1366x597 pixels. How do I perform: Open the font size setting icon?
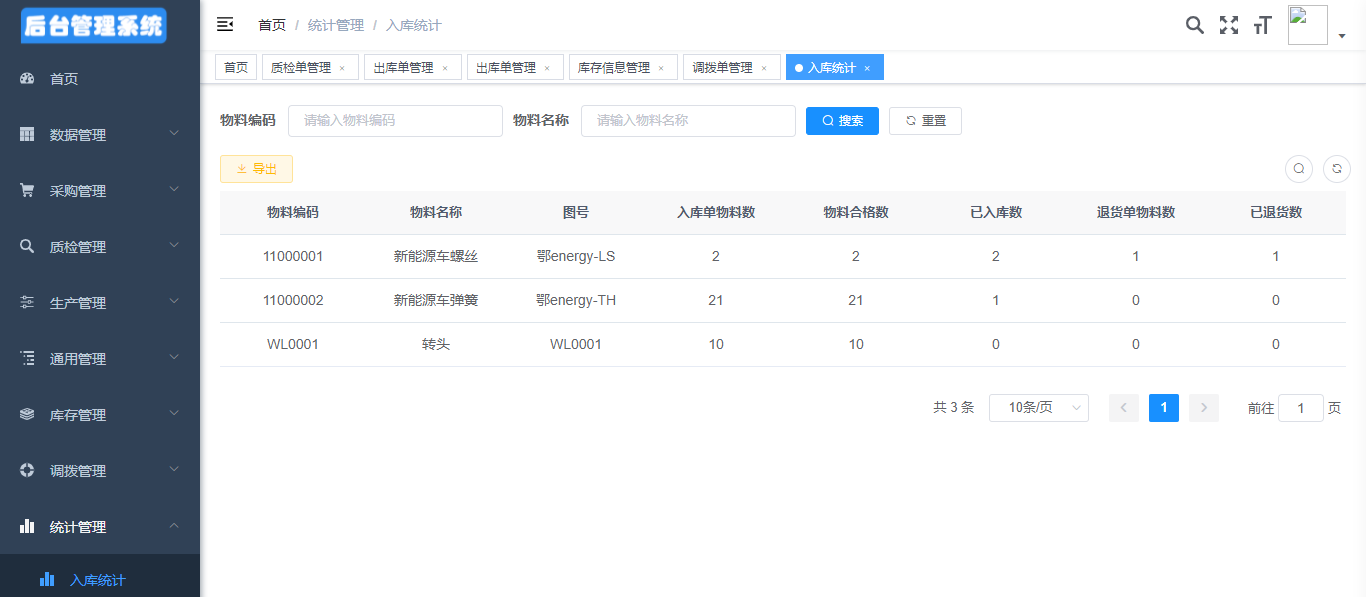click(1262, 25)
